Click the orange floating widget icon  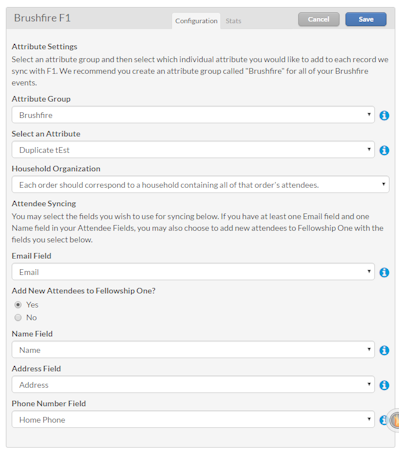click(x=394, y=420)
